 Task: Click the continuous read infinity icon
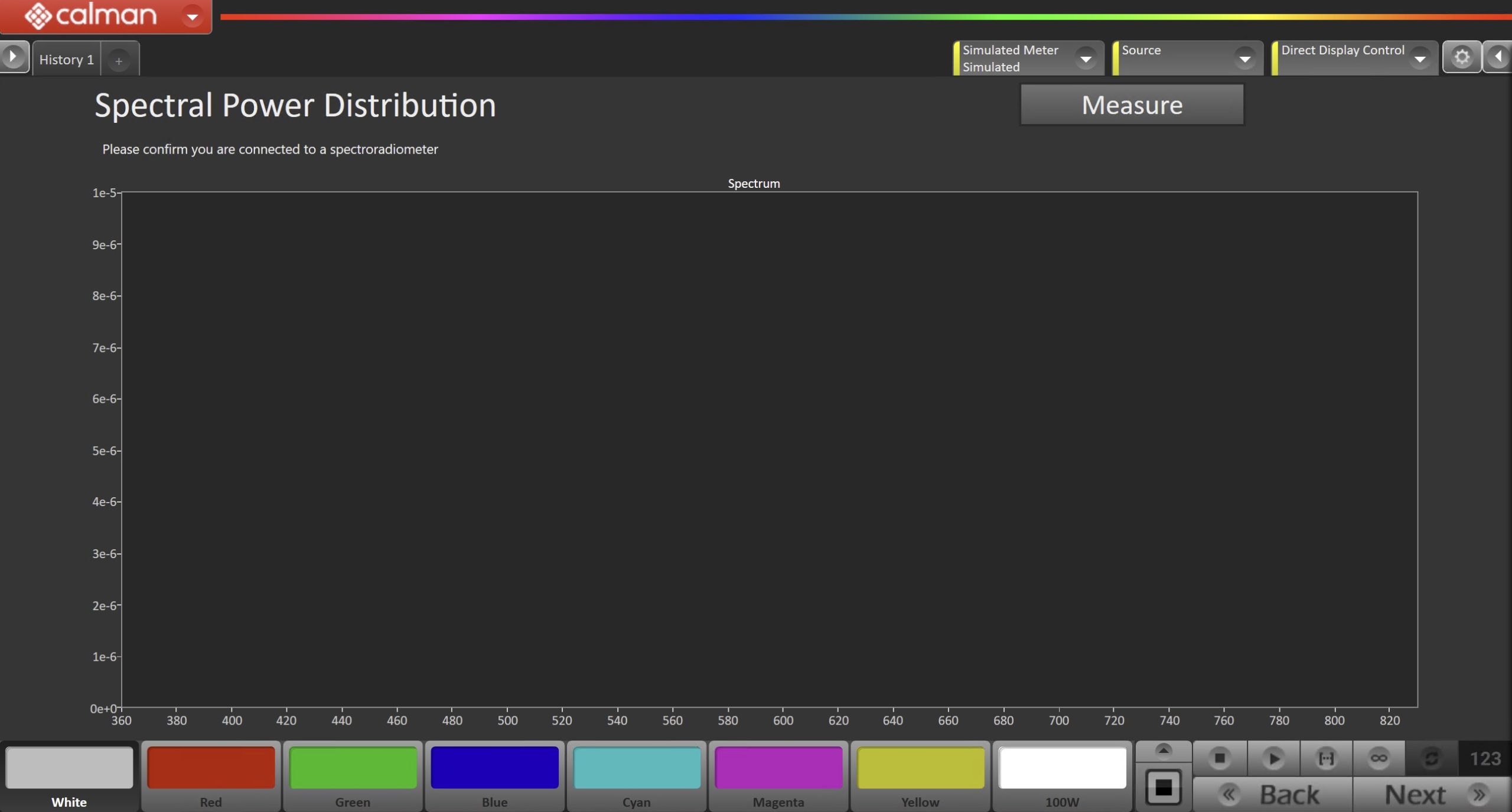pos(1379,758)
